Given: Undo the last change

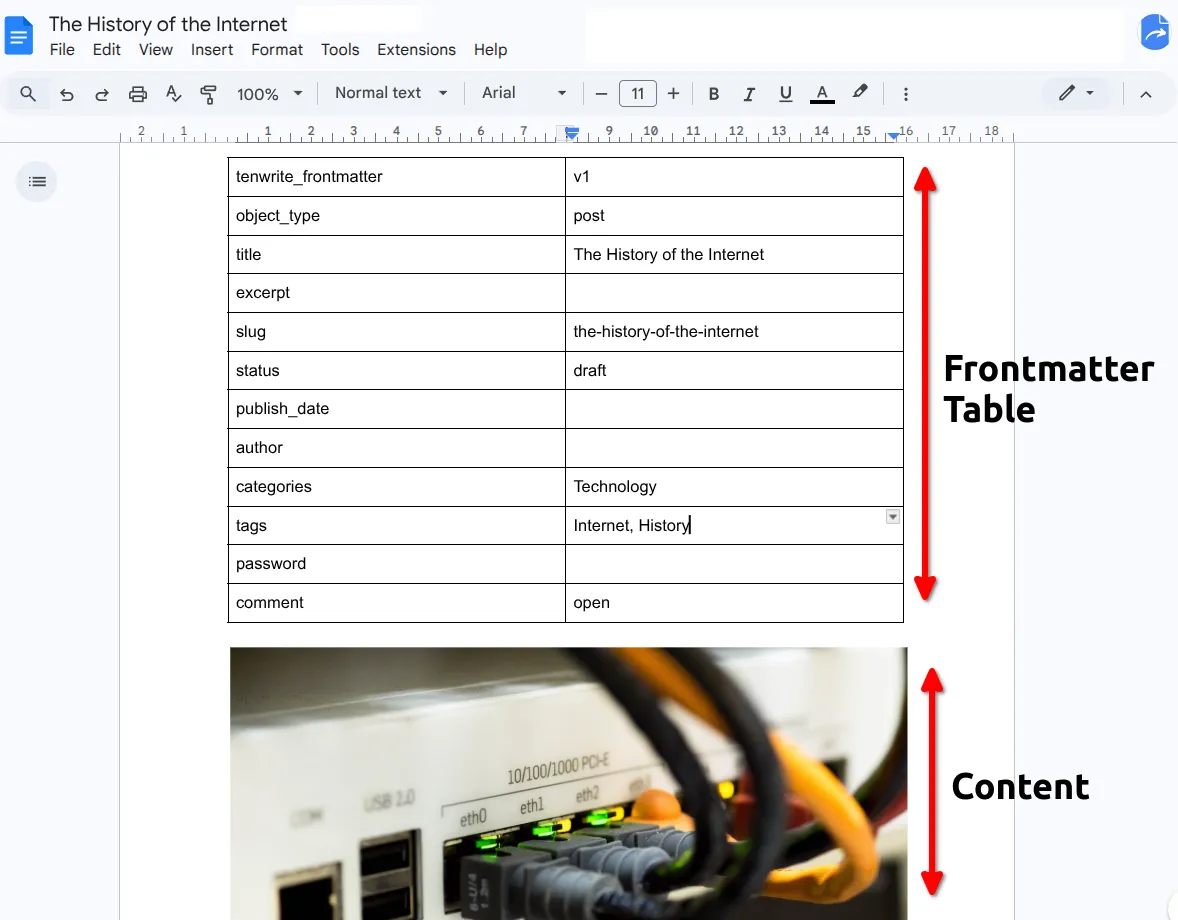Looking at the screenshot, I should coord(66,93).
